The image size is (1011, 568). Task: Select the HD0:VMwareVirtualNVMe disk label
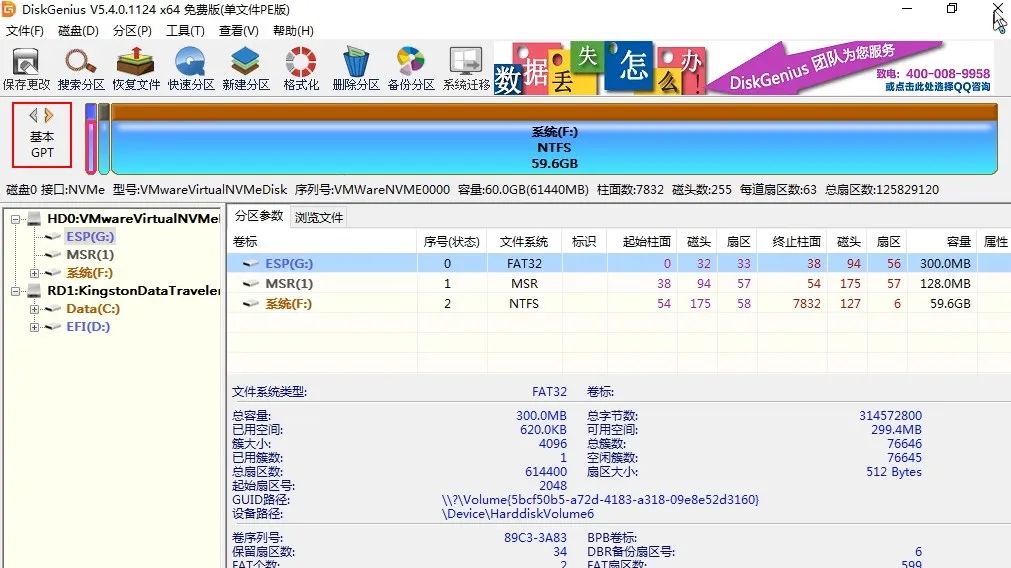click(x=133, y=219)
